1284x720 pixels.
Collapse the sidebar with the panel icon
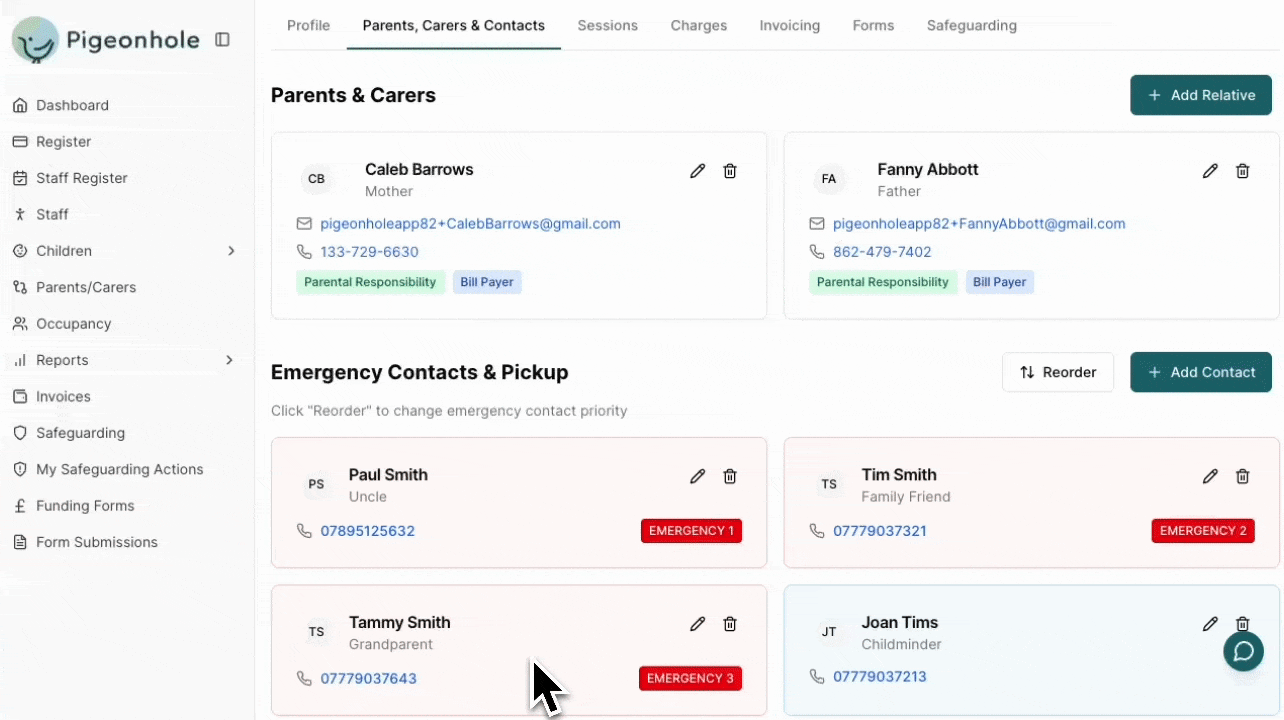point(222,40)
